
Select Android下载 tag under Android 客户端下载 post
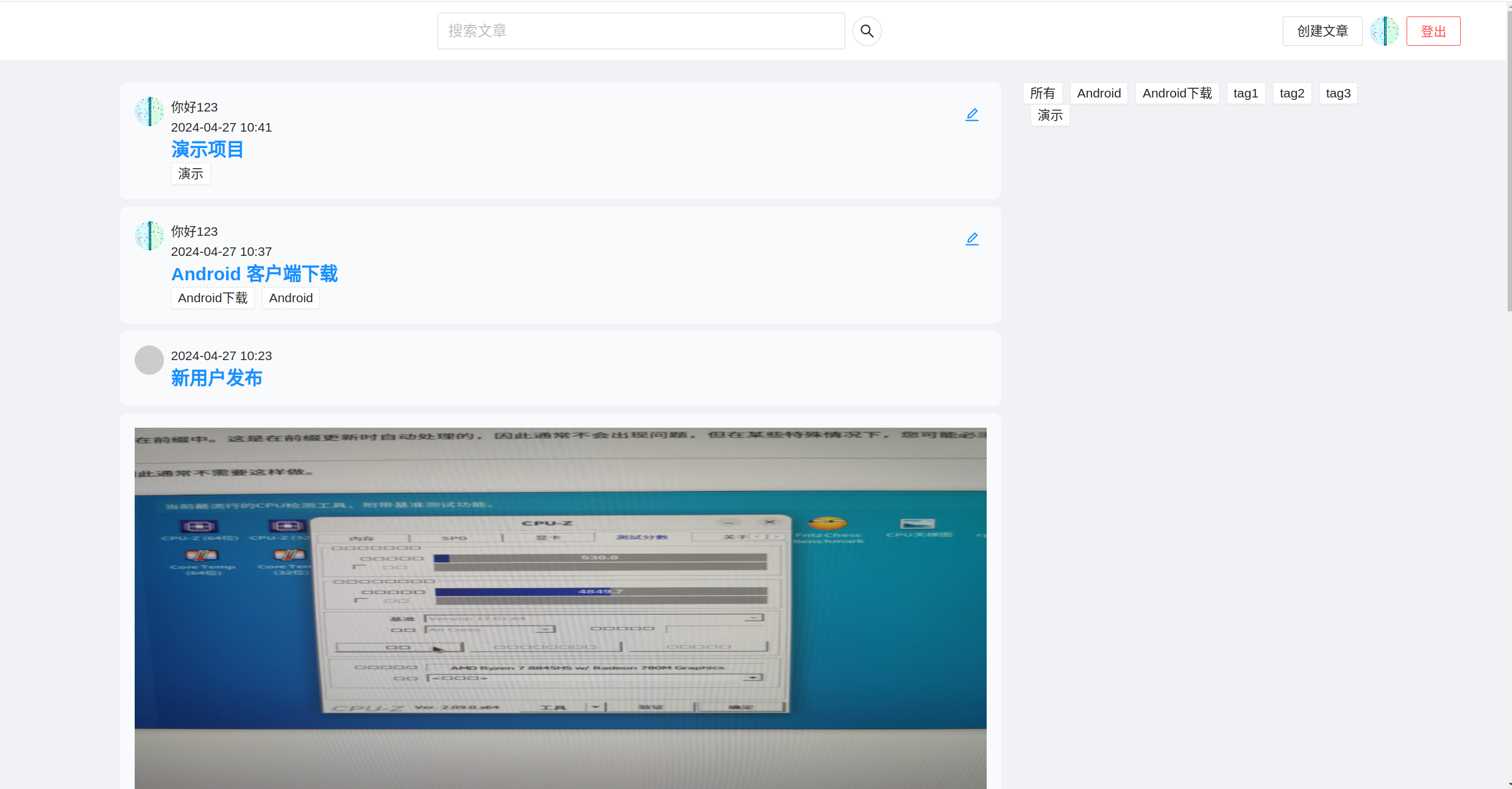point(213,298)
